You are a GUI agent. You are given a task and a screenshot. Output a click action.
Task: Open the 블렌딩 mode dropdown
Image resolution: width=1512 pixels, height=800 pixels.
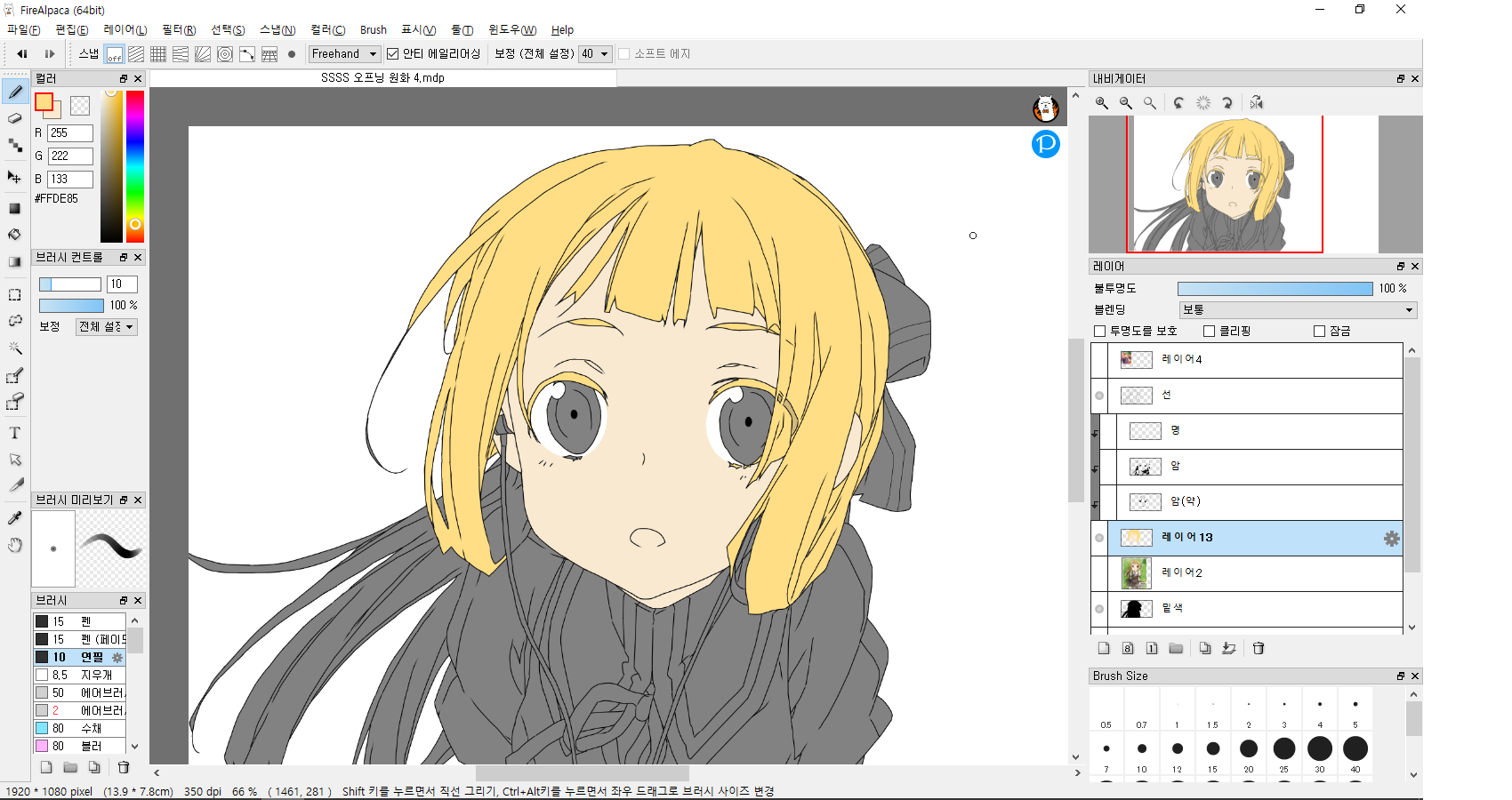pyautogui.click(x=1297, y=310)
